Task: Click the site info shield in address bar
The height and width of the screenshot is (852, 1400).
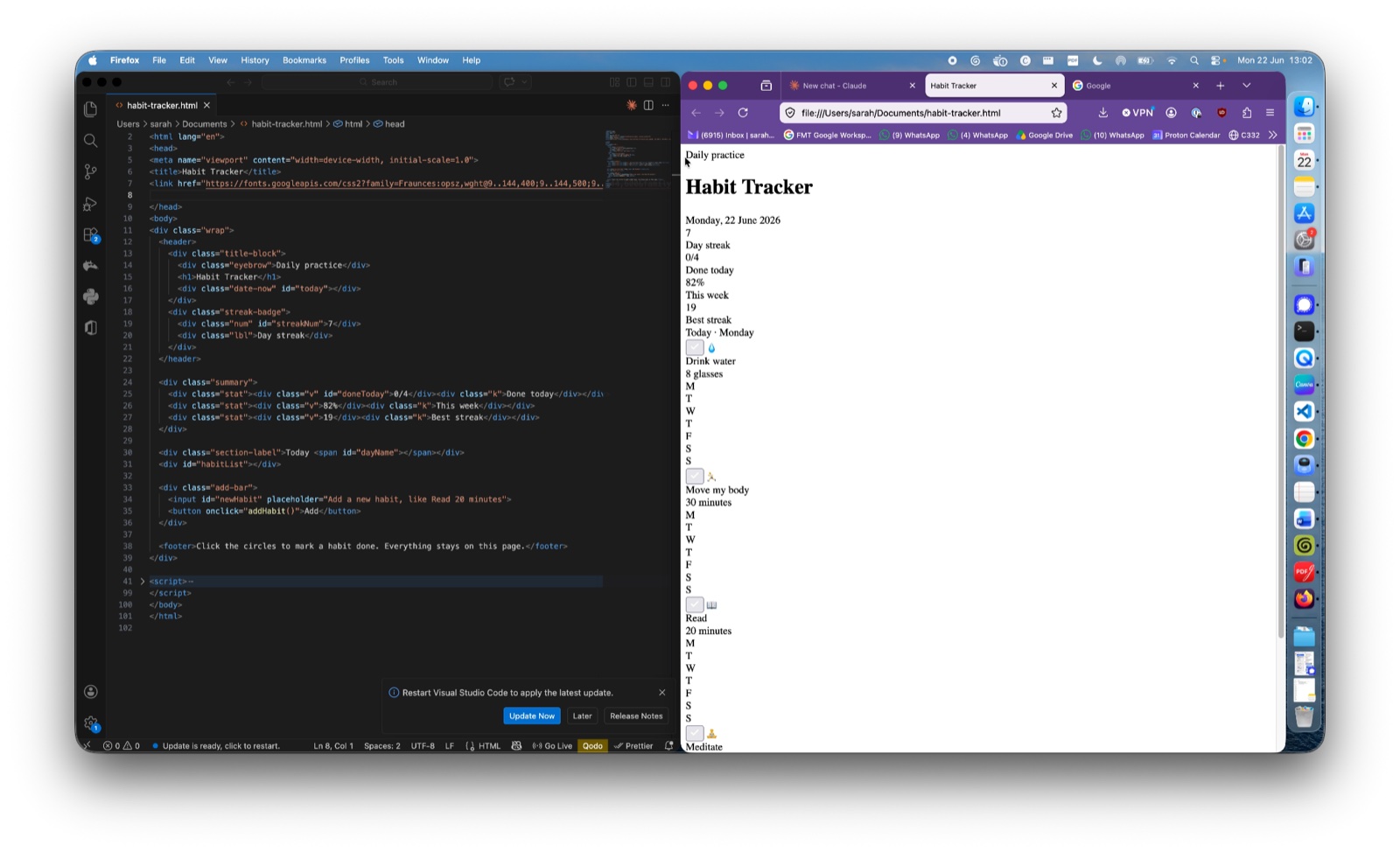Action: (x=790, y=112)
